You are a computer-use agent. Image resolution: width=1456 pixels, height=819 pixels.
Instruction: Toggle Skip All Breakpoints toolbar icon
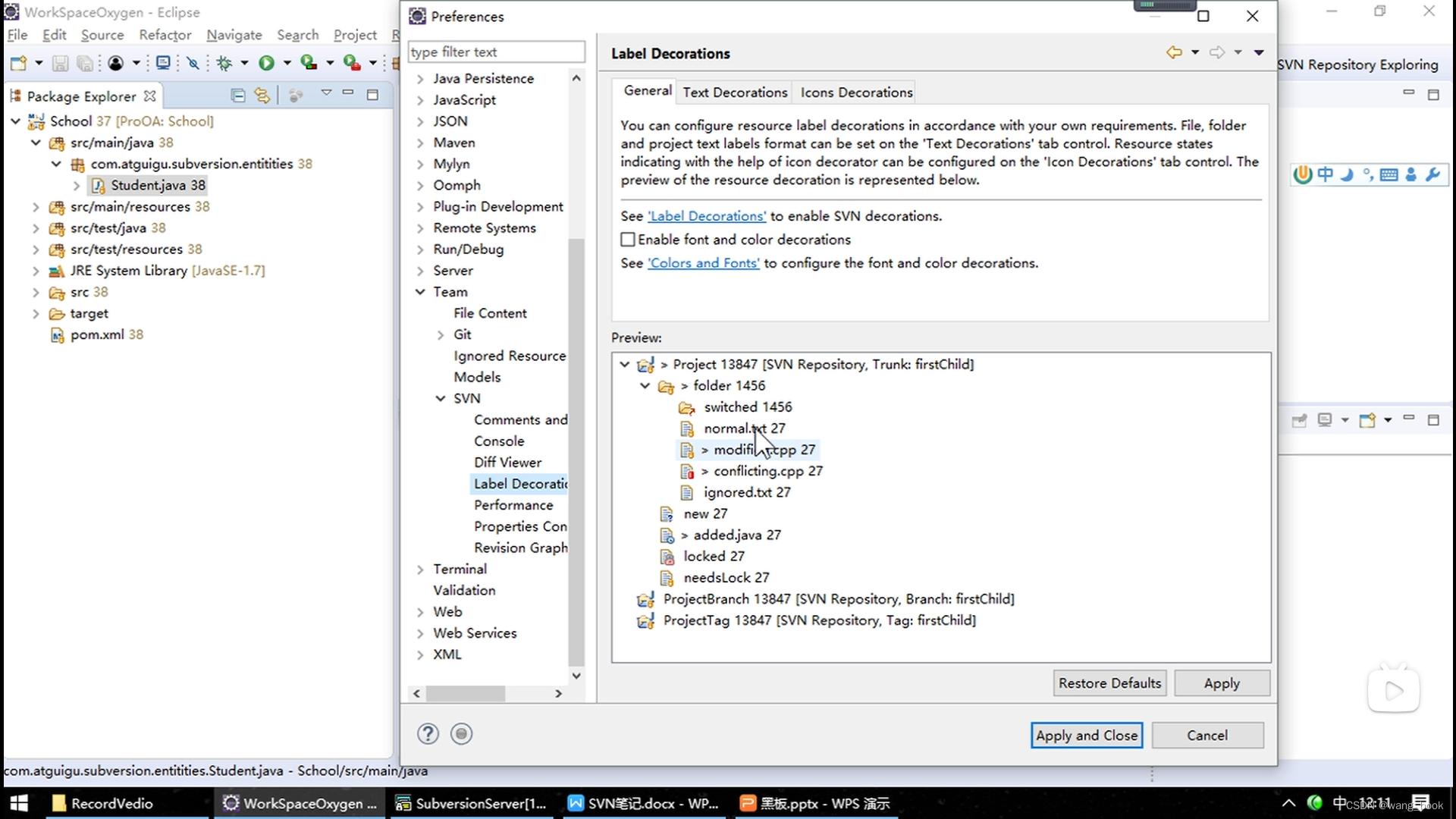click(193, 63)
